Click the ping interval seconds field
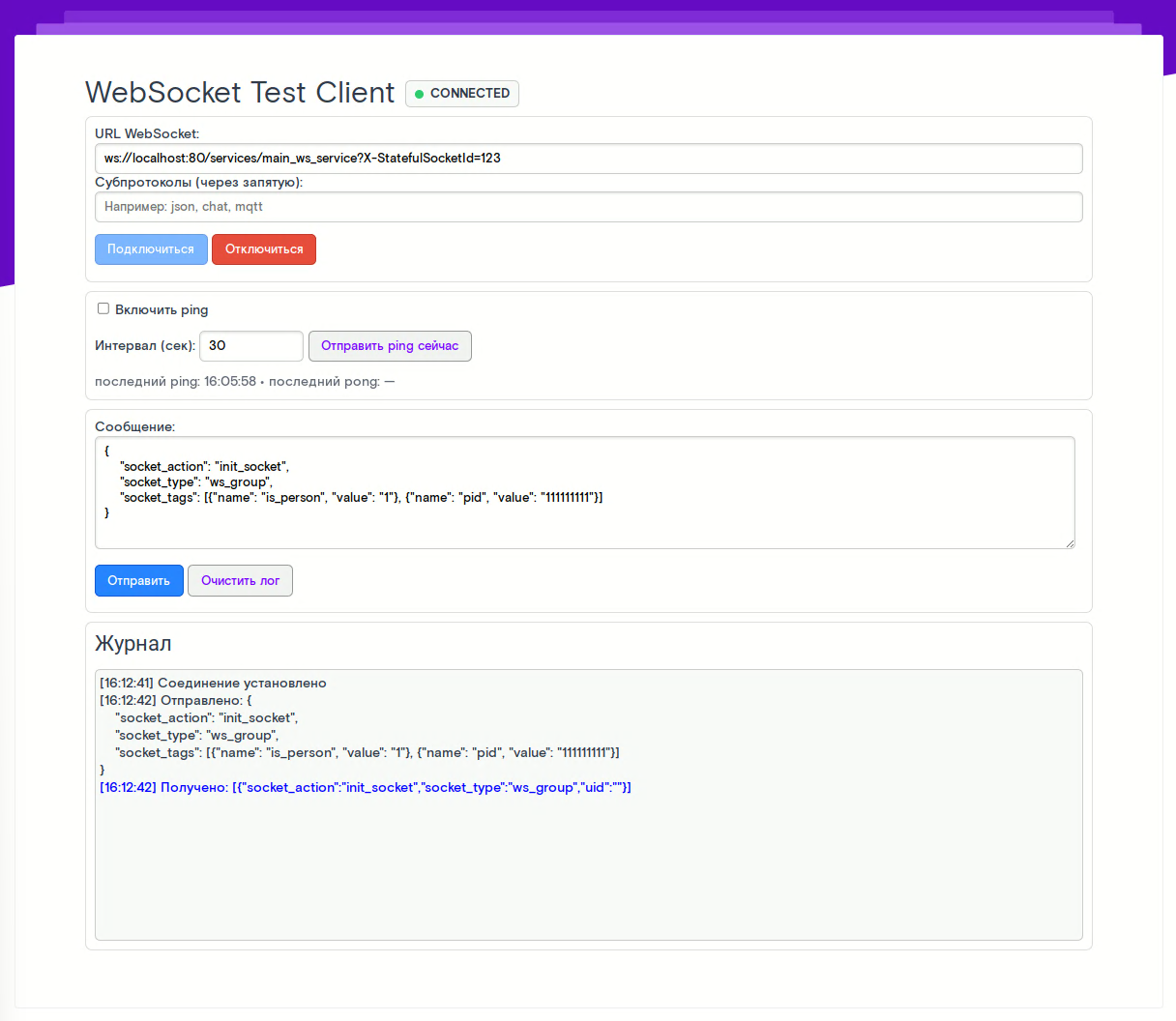Screen dimensions: 1176x1021 click(251, 346)
